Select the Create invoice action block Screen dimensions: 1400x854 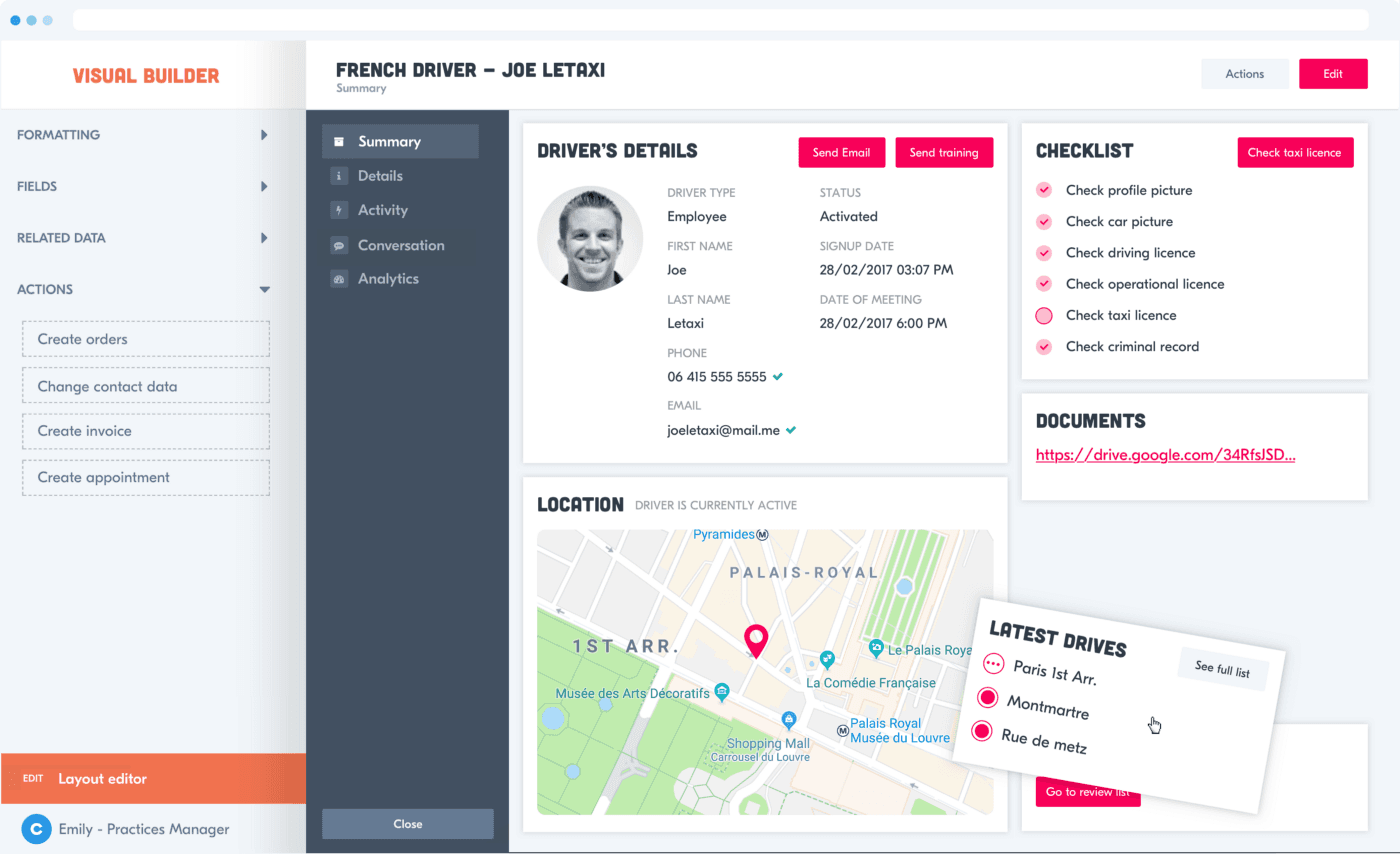pyautogui.click(x=146, y=431)
